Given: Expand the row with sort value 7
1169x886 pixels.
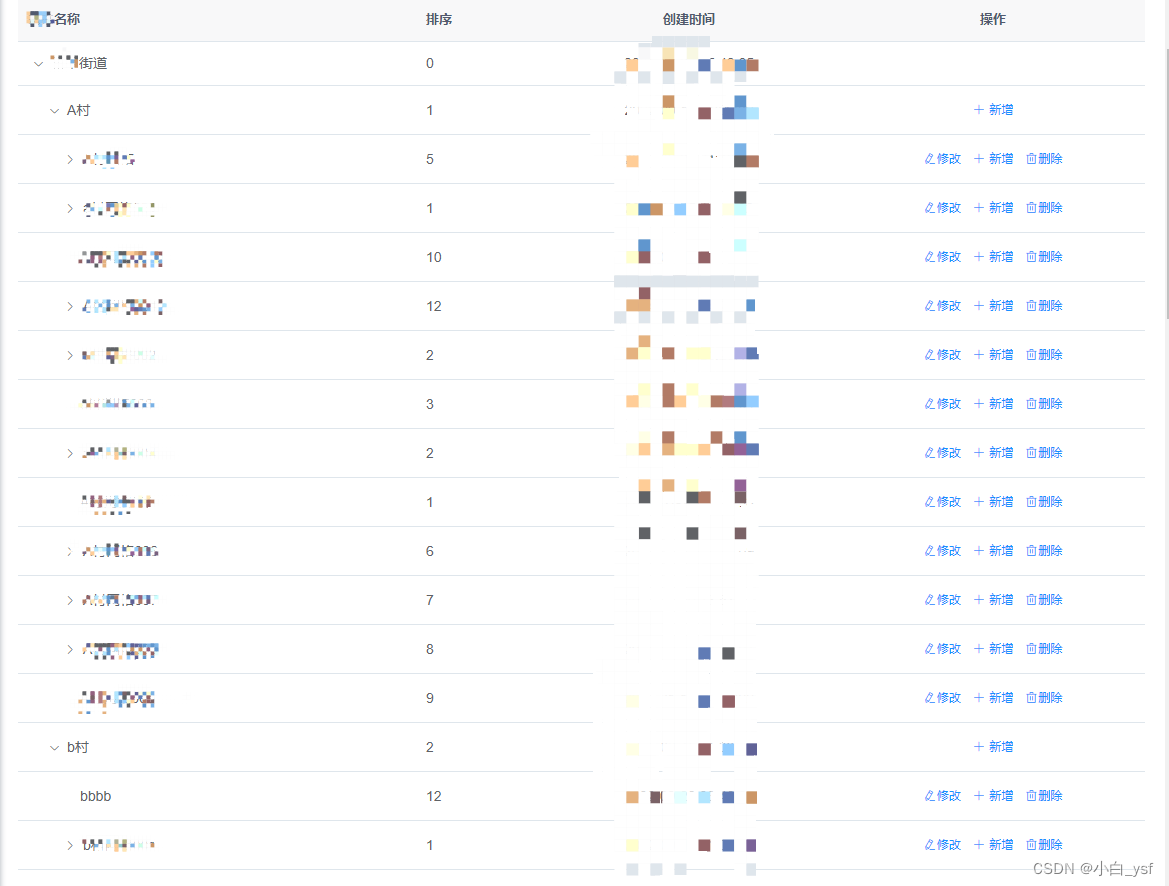Looking at the screenshot, I should [70, 600].
